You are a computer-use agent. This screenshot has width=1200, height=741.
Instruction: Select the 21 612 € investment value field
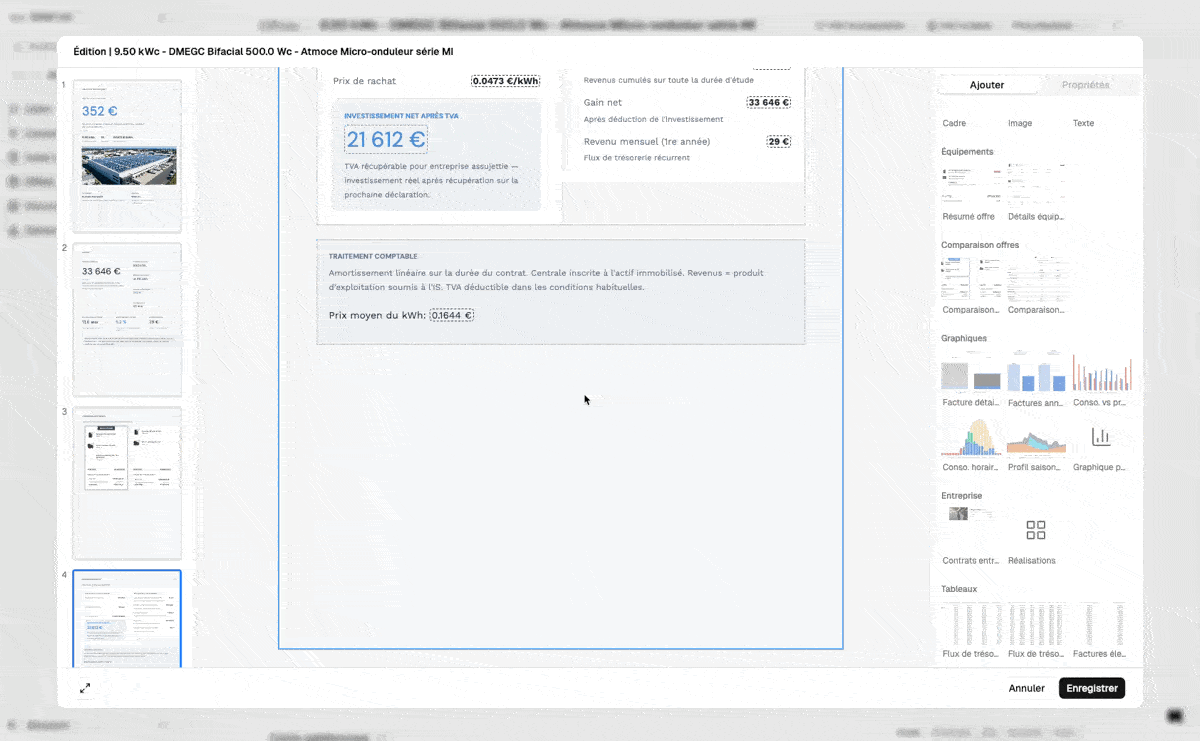[386, 140]
